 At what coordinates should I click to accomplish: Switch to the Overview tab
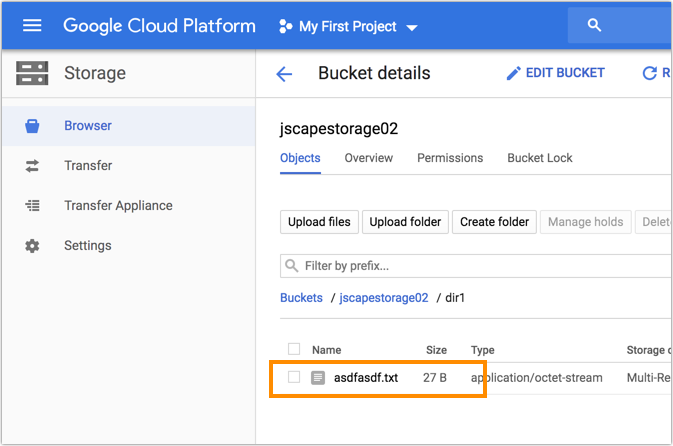(x=368, y=158)
